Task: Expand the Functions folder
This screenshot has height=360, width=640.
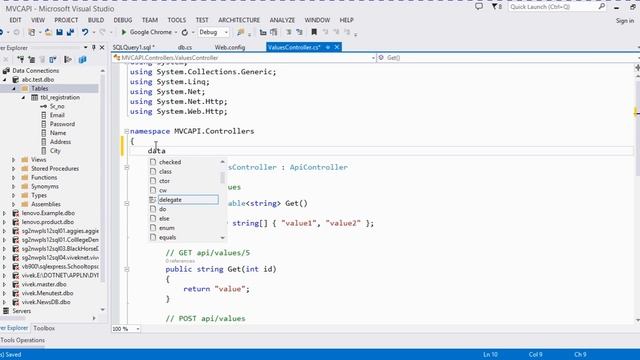Action: 14,178
